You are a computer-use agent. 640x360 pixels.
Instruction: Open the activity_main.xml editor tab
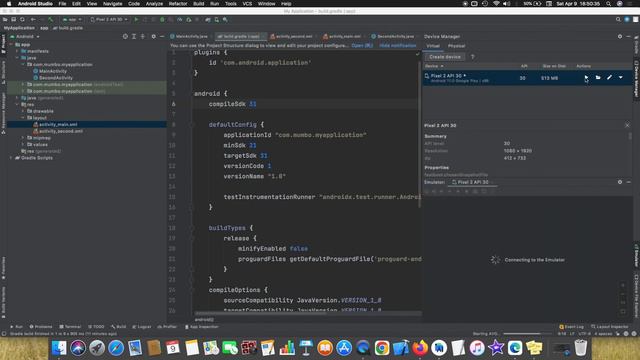343,36
